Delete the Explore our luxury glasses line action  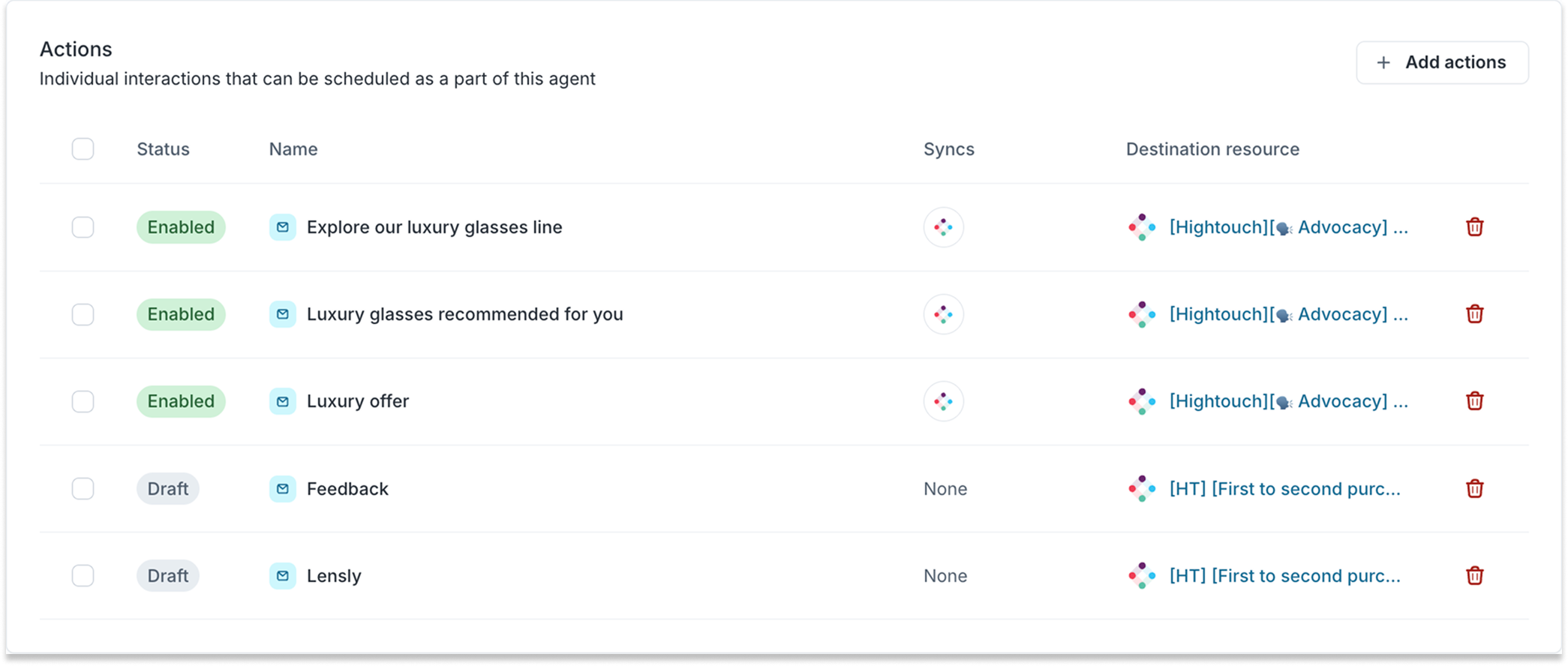pyautogui.click(x=1474, y=226)
